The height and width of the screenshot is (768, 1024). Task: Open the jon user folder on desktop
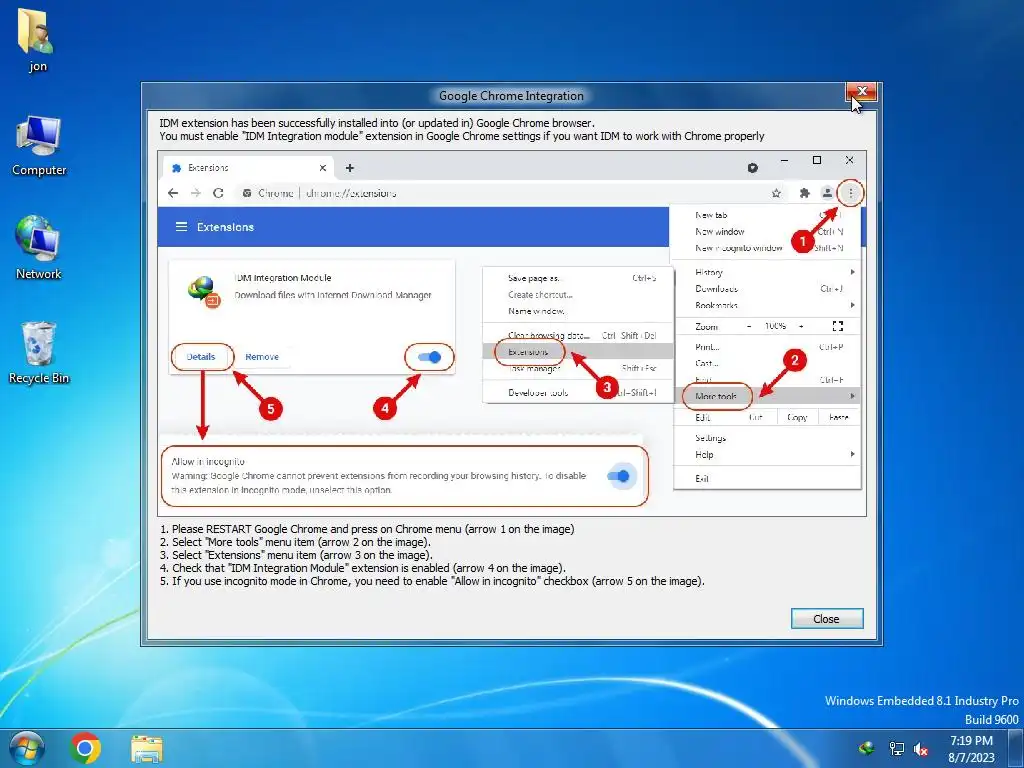click(37, 39)
